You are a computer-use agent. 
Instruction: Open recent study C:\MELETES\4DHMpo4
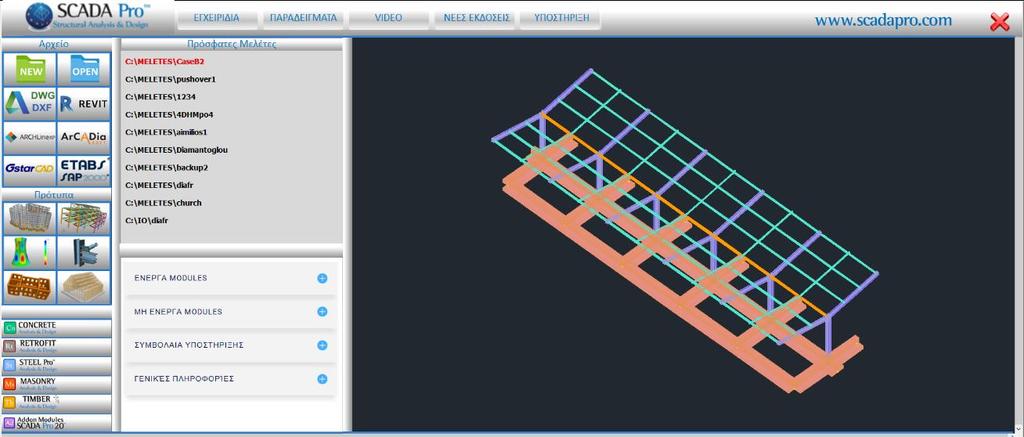[168, 114]
